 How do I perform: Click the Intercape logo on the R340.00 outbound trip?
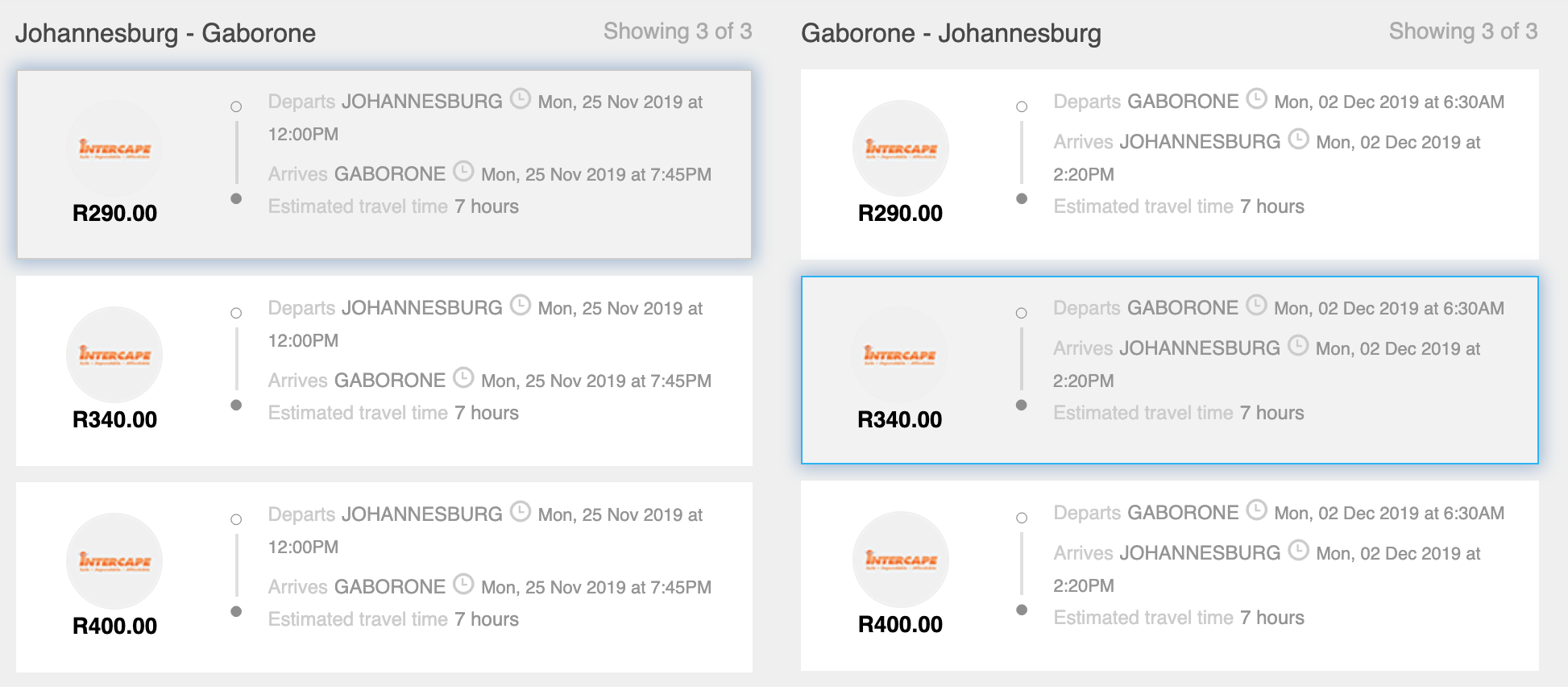click(x=115, y=354)
